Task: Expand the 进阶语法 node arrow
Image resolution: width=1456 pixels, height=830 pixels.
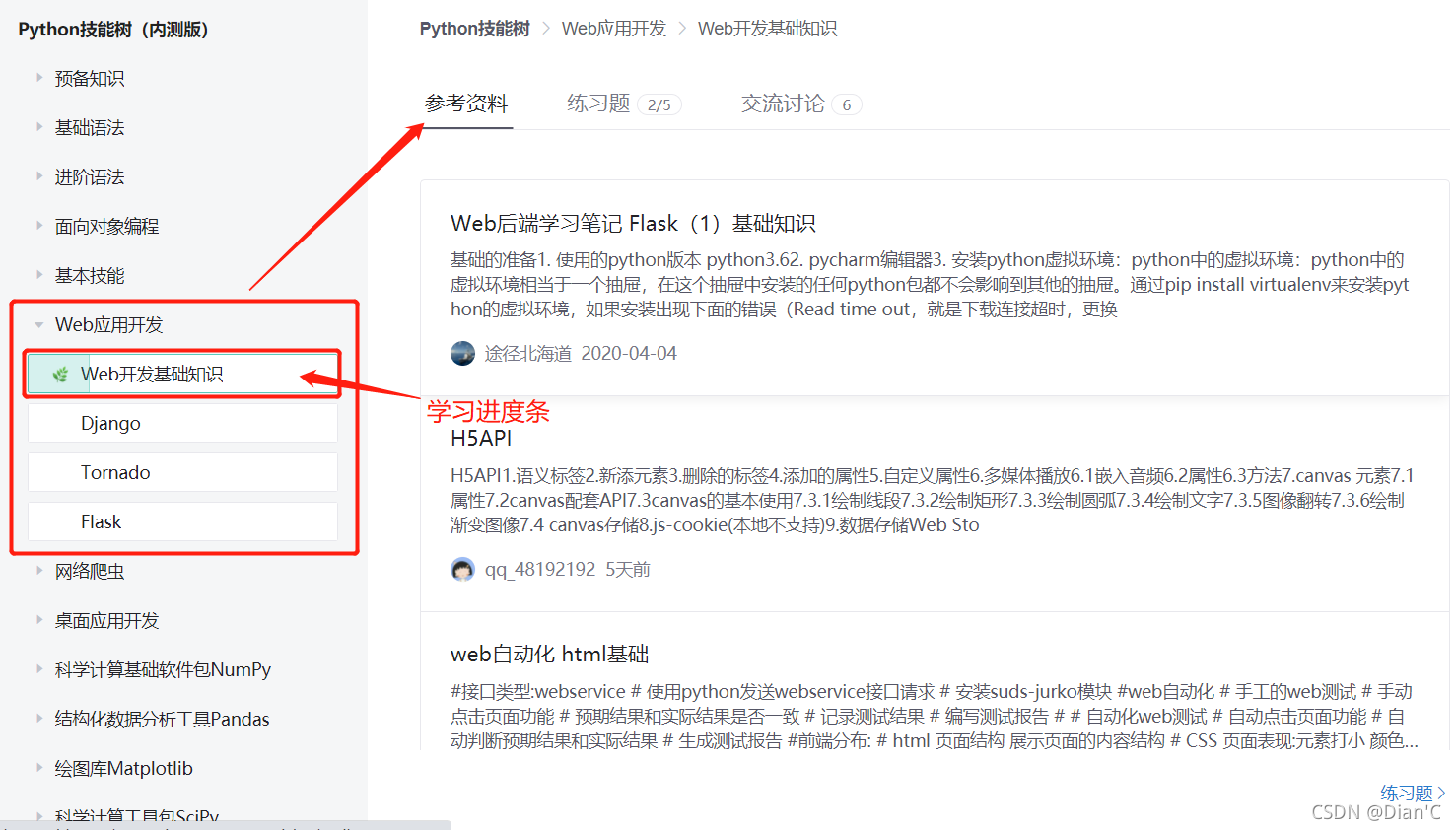Action: (x=39, y=175)
